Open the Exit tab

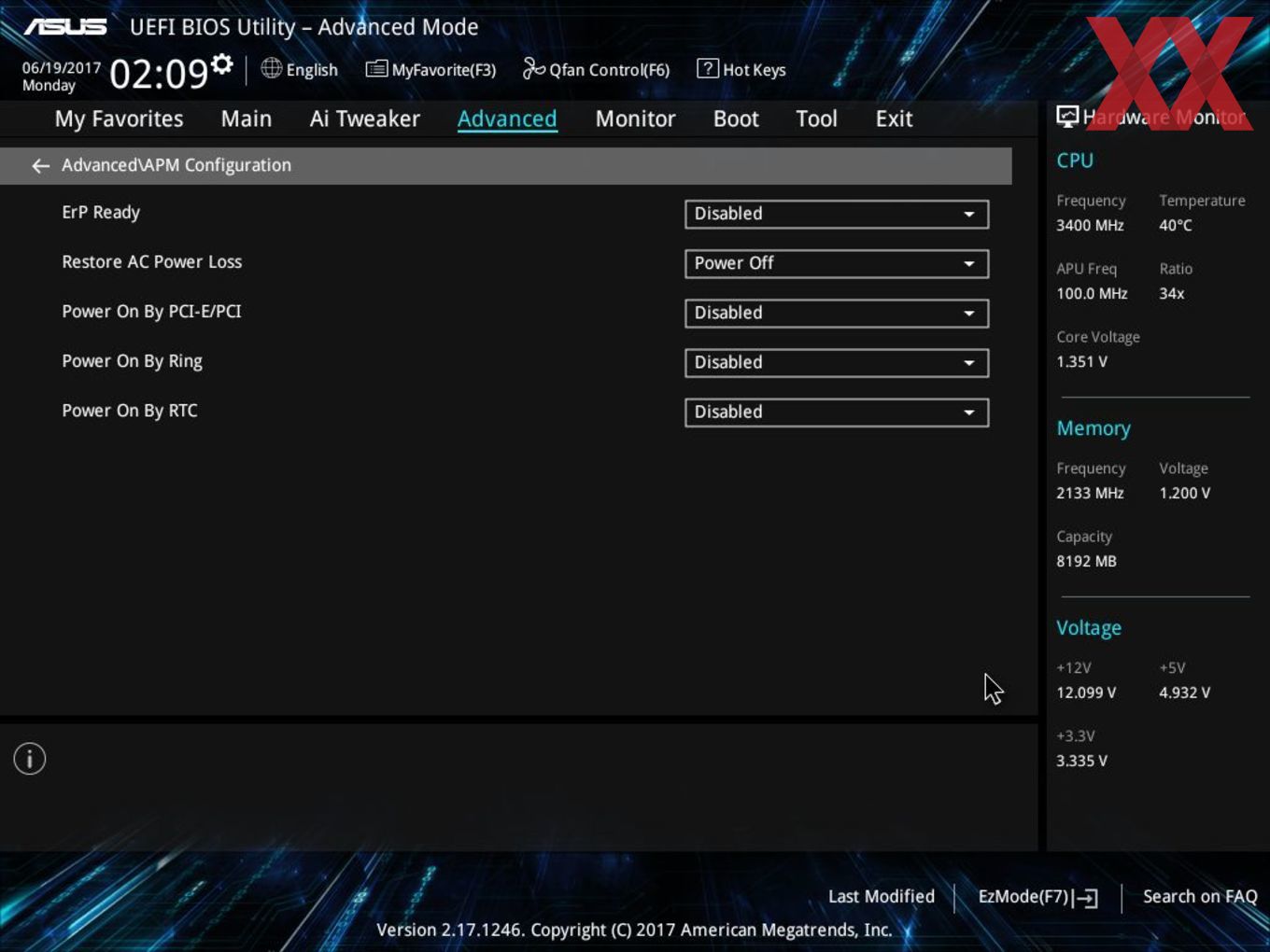point(894,119)
